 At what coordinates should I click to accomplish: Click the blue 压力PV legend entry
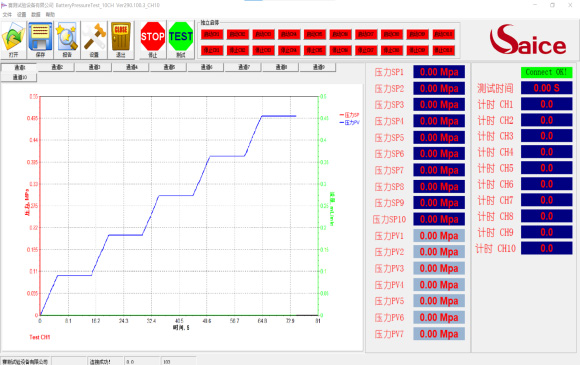pyautogui.click(x=350, y=122)
